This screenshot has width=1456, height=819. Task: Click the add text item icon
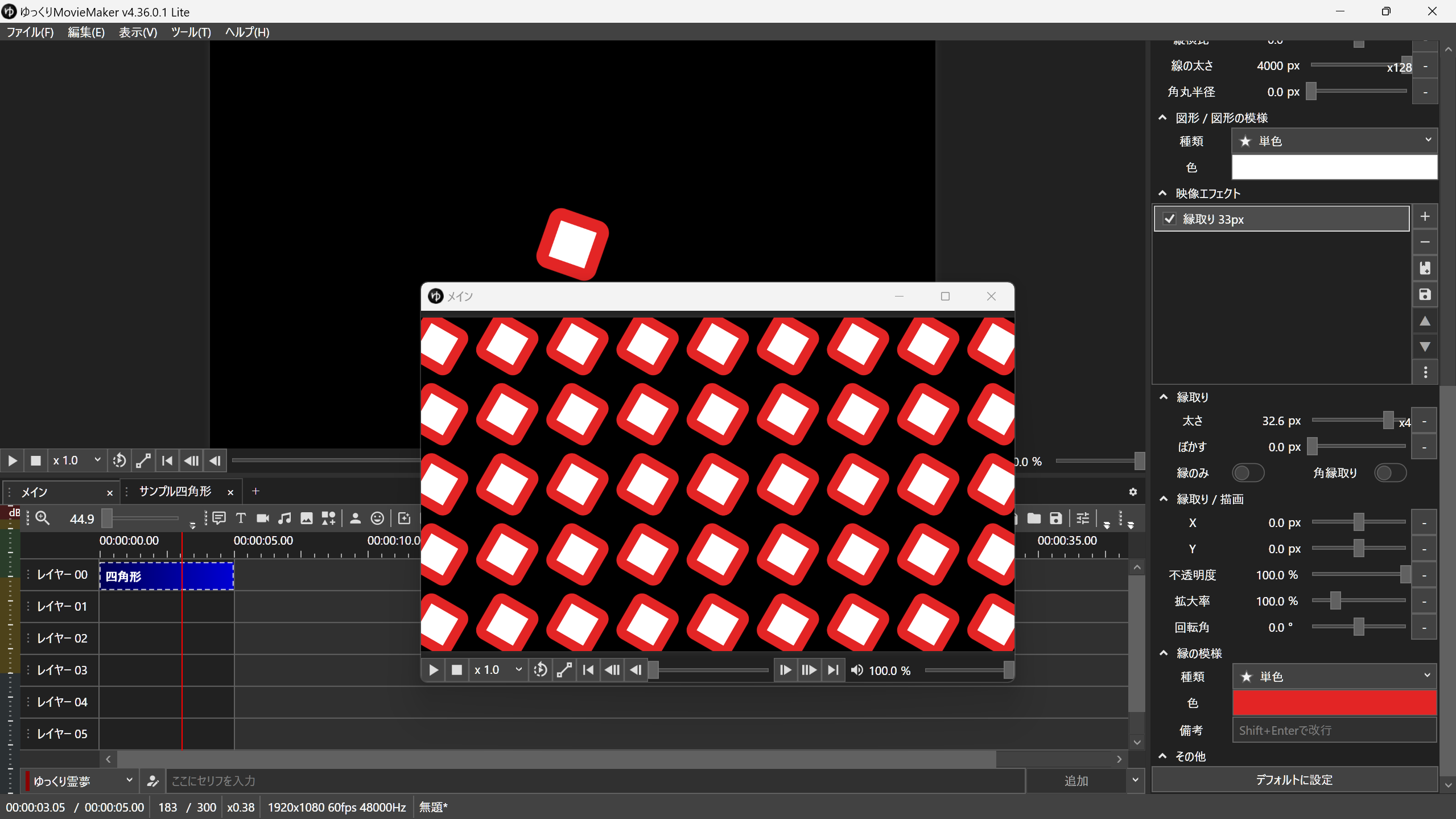[241, 518]
